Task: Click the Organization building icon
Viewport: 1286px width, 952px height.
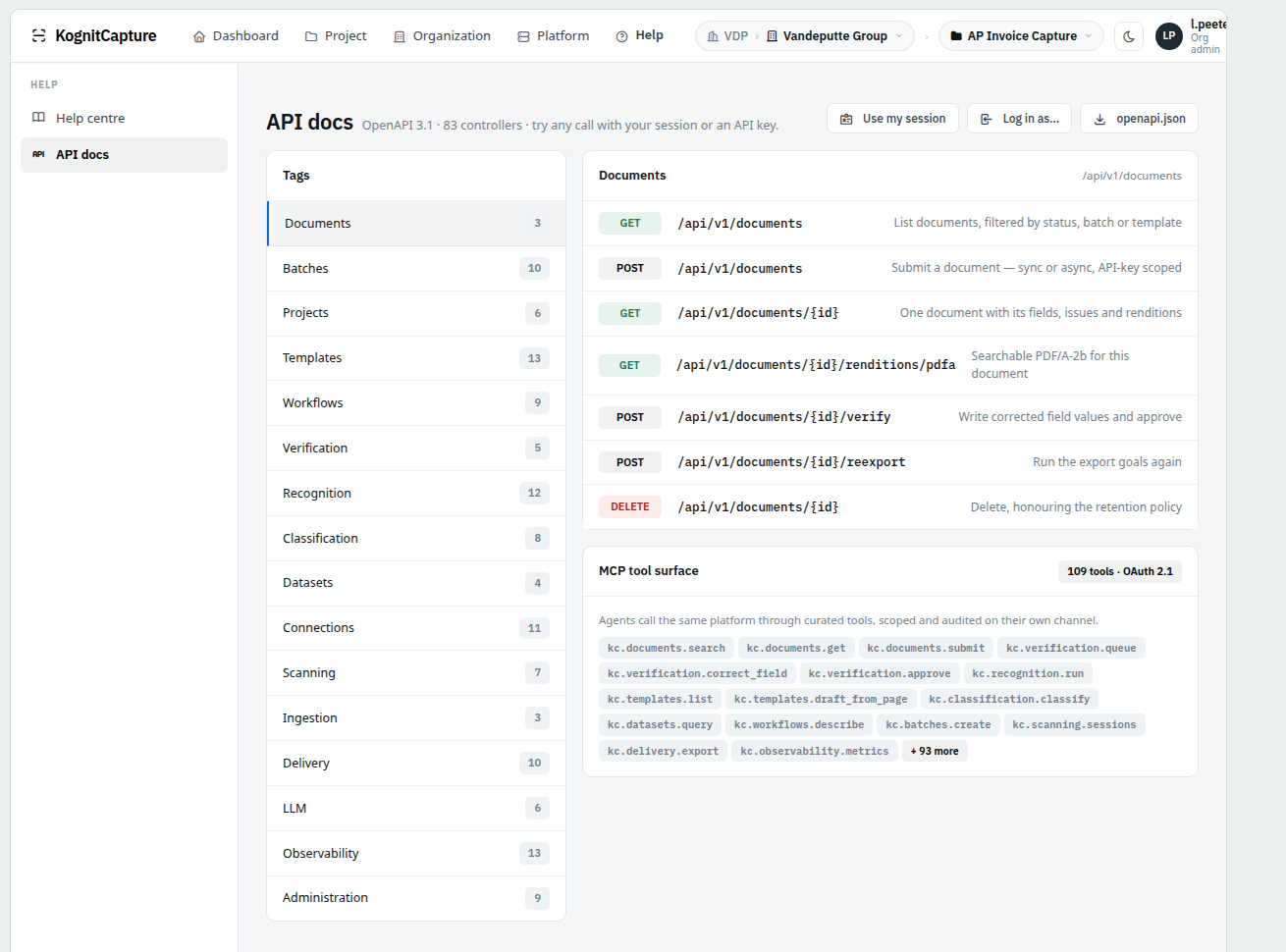Action: [x=400, y=36]
